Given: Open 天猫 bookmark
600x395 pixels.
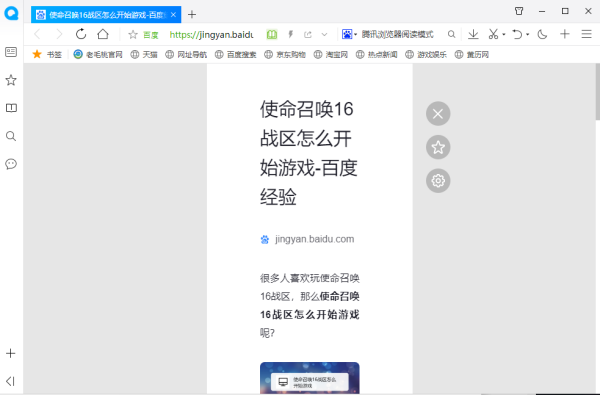Looking at the screenshot, I should pos(144,54).
